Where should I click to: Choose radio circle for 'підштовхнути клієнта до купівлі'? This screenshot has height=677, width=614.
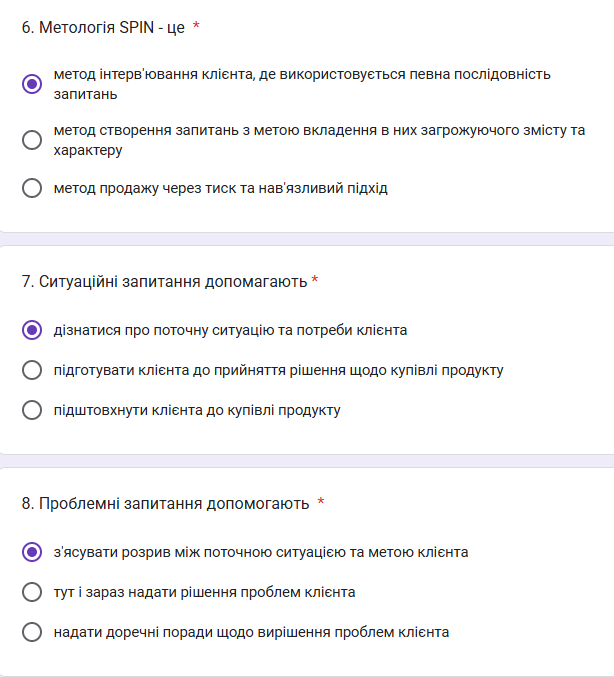(32, 410)
